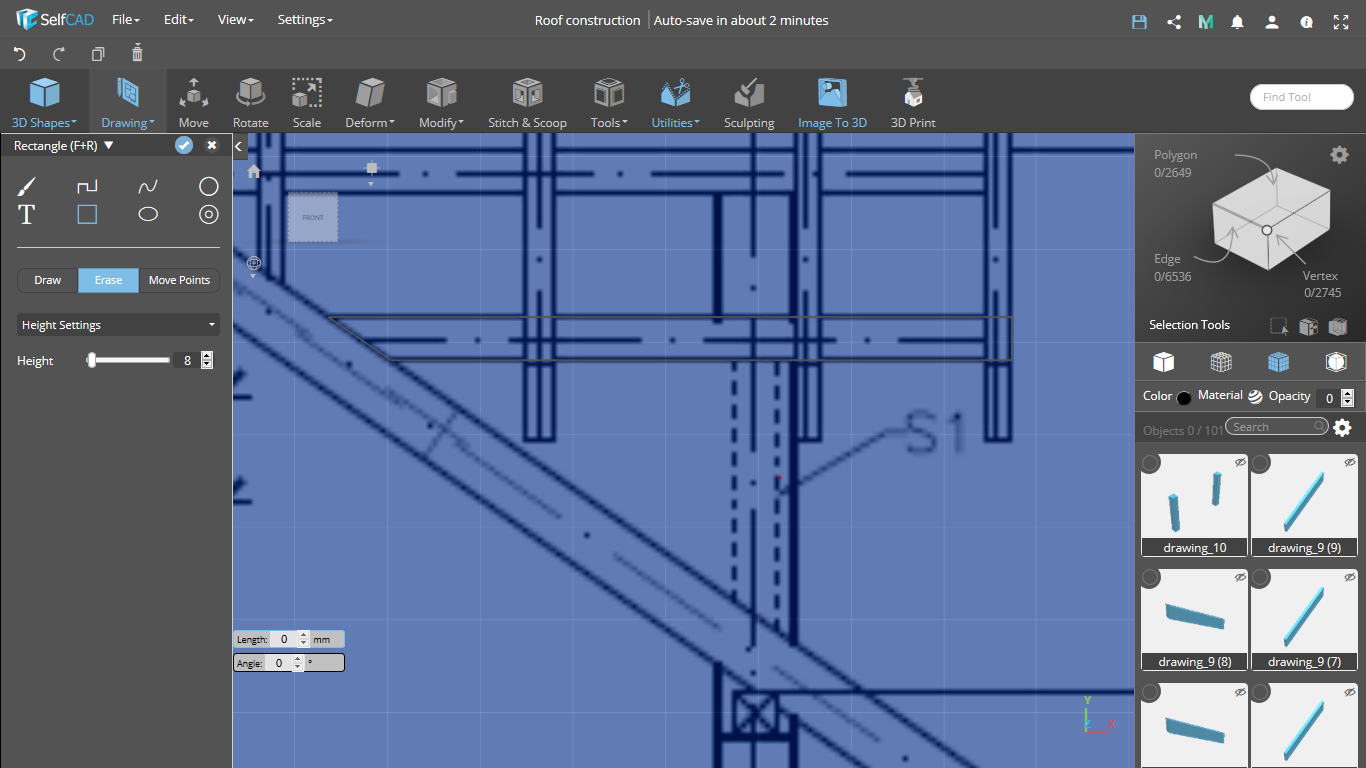Toggle visibility of drawing_9 (8)
1366x768 pixels.
1240,577
